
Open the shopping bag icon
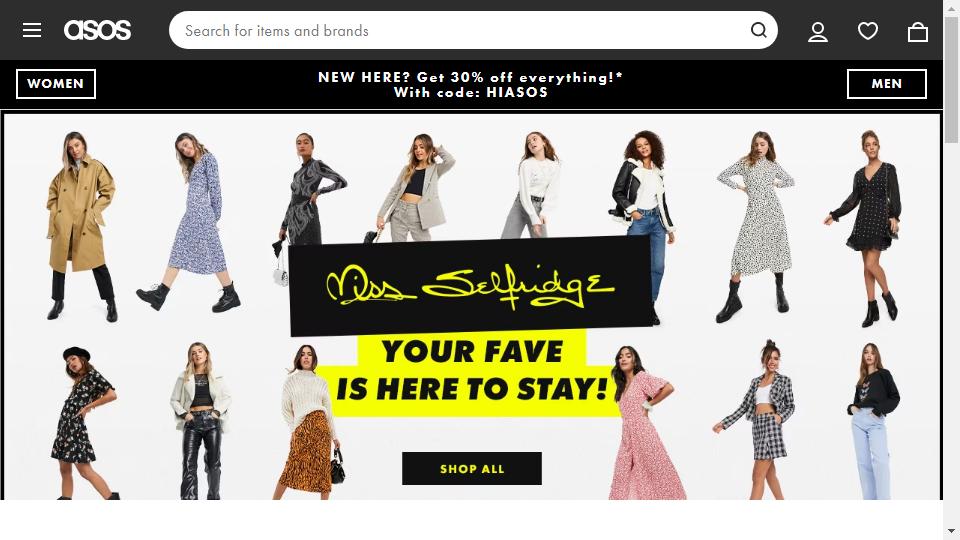coord(918,31)
